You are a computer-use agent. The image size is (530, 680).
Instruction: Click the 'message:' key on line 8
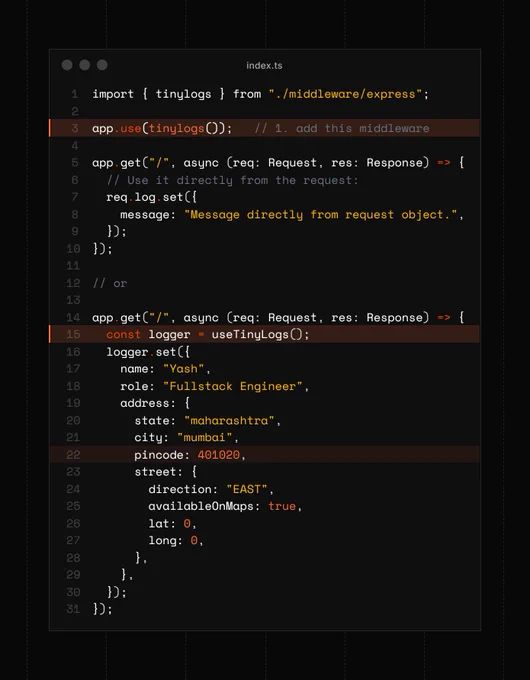click(x=148, y=215)
